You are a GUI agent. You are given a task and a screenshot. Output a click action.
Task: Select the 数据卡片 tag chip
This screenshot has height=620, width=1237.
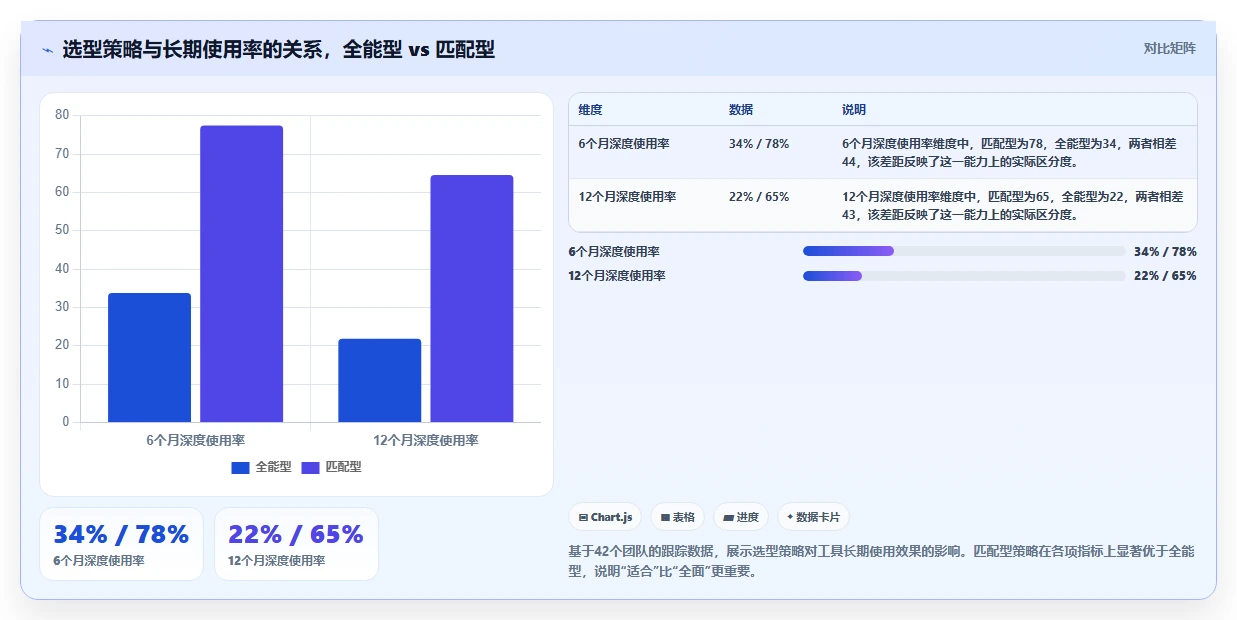(813, 517)
